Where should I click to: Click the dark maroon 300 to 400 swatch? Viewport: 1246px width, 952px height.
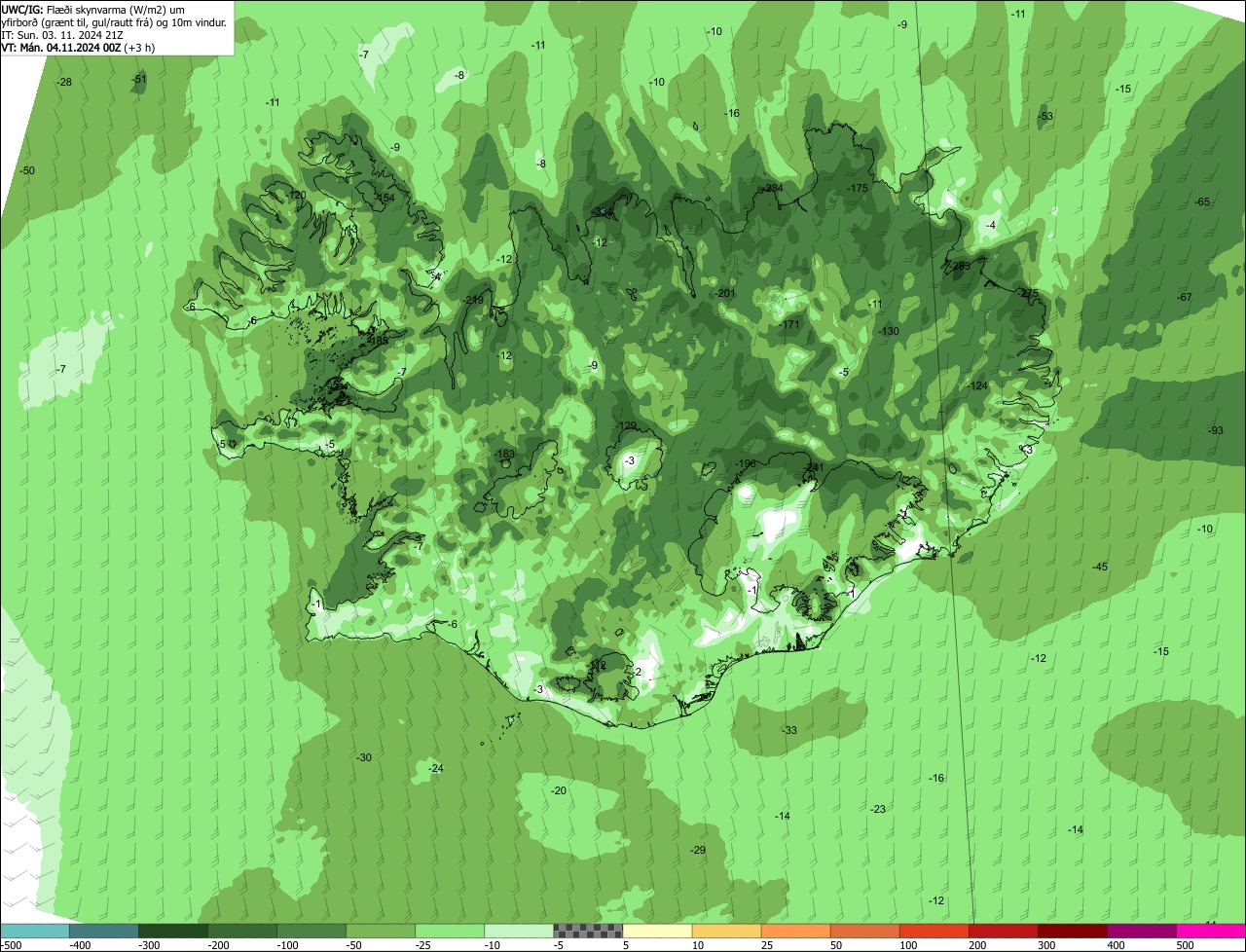1073,931
